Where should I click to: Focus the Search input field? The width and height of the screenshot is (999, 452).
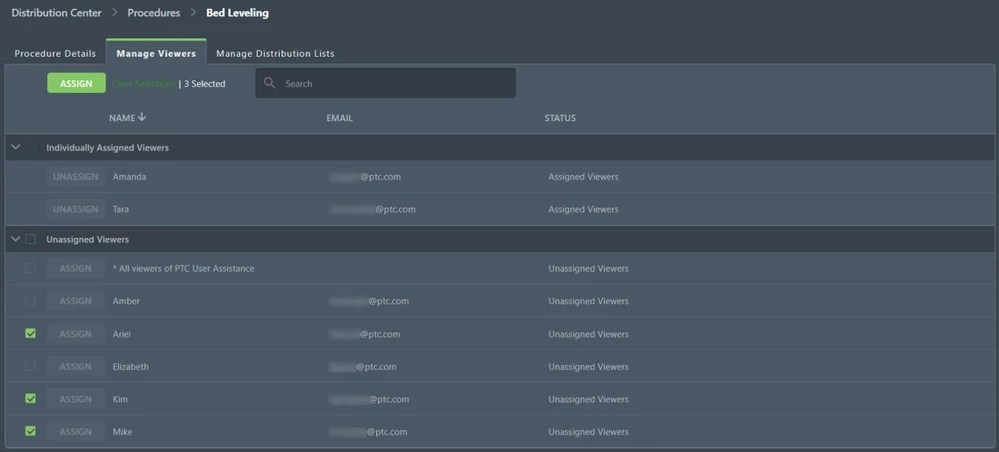(385, 83)
